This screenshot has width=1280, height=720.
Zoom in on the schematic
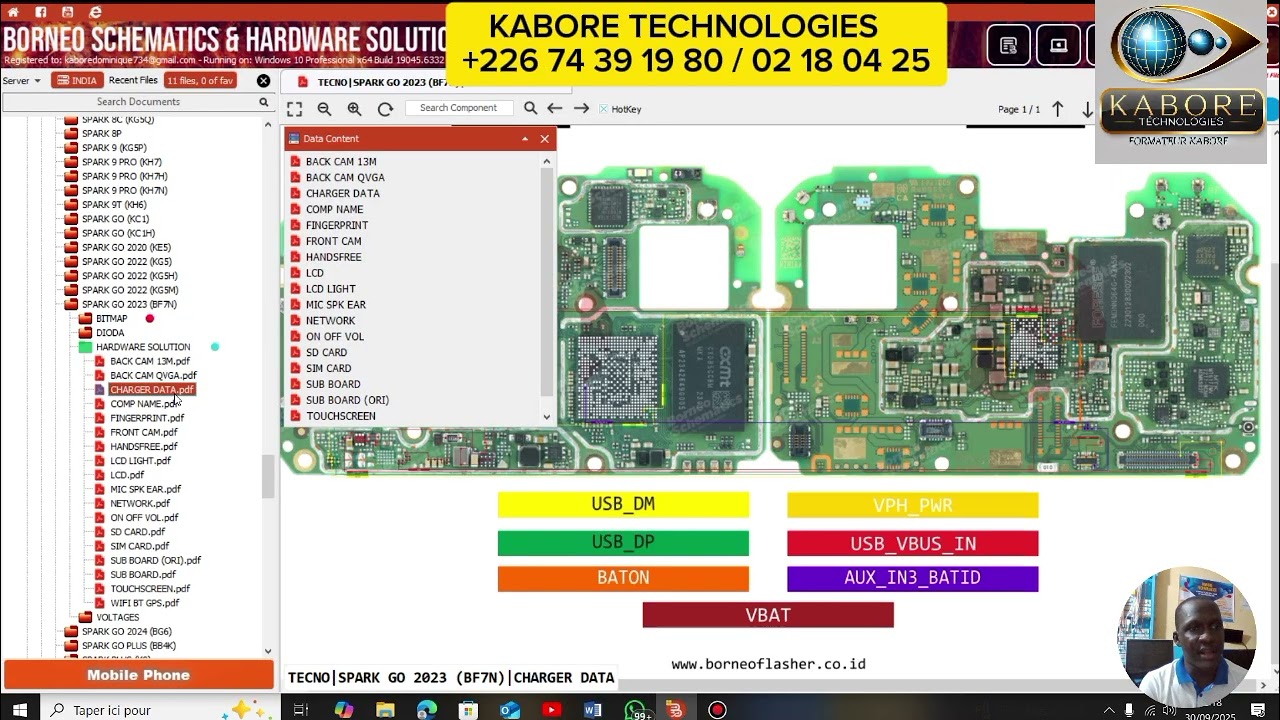point(354,108)
